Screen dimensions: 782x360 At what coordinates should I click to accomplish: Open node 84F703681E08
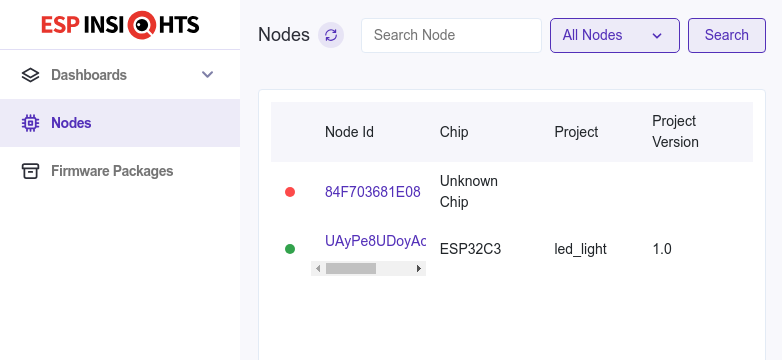coord(373,192)
